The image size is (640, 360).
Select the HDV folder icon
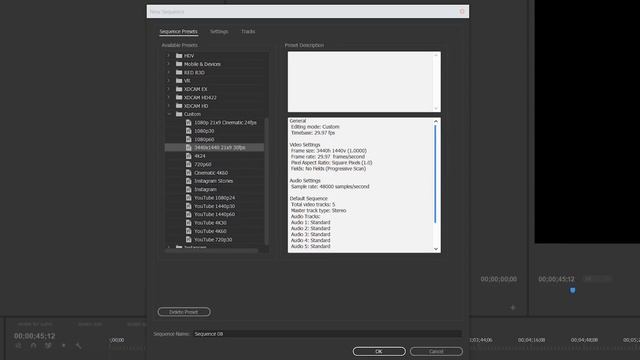tap(179, 56)
